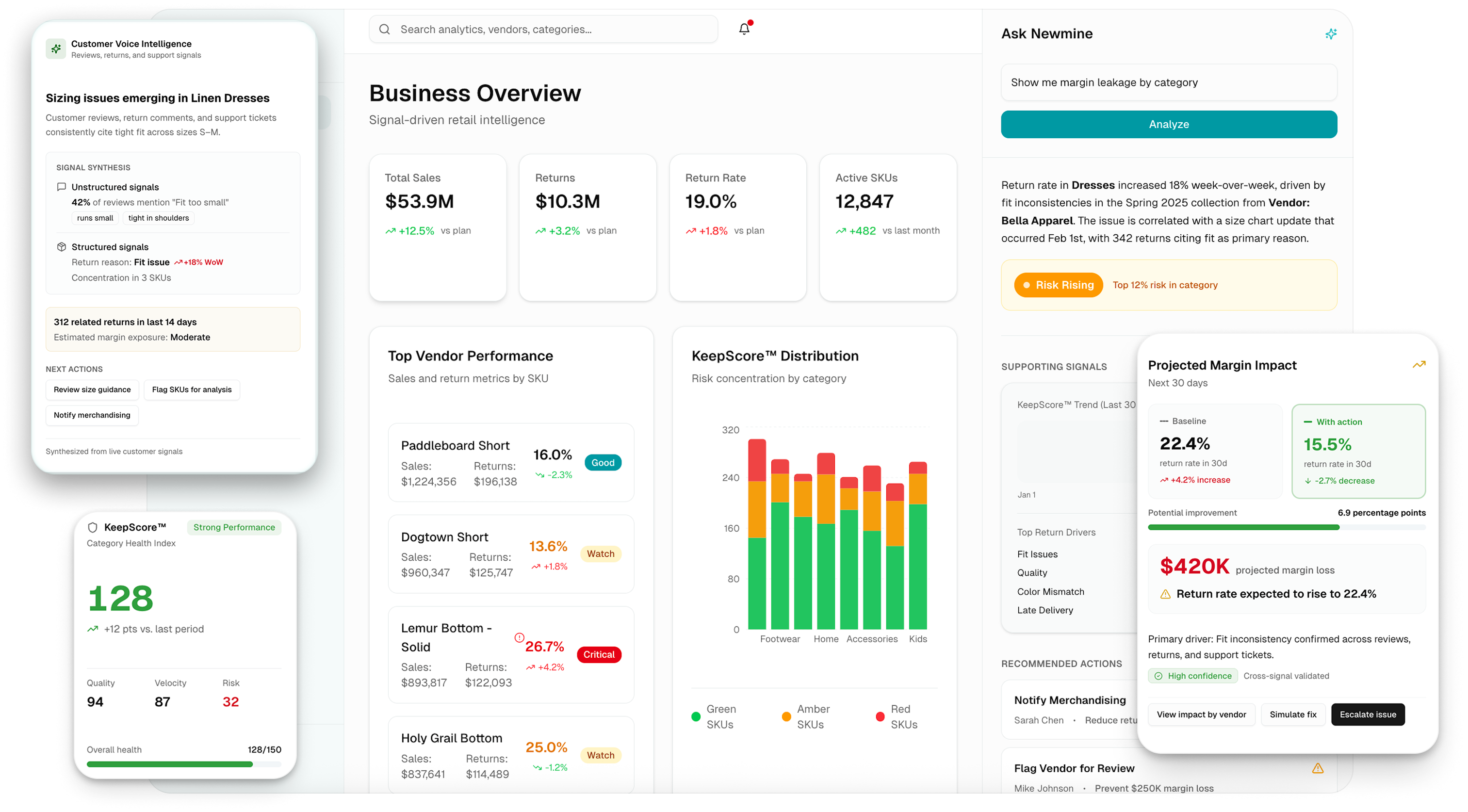Screen dimensions: 1468x812
Task: Click the Structured signals cube icon
Action: pos(62,247)
